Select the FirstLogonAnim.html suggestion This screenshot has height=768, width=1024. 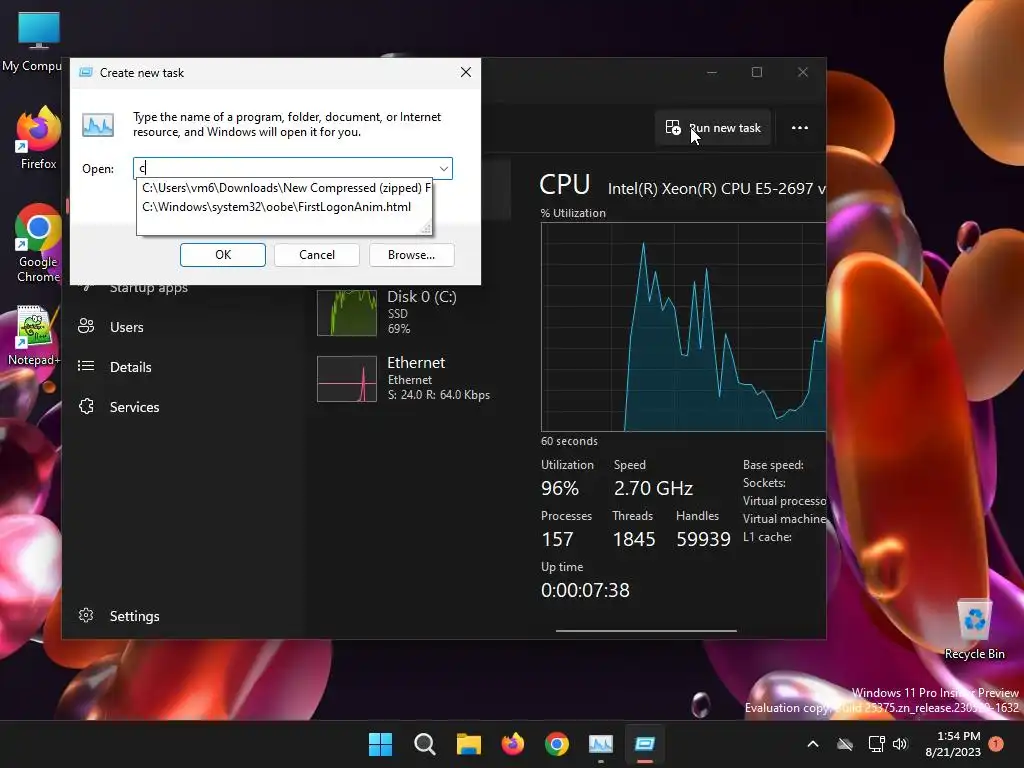click(x=276, y=207)
